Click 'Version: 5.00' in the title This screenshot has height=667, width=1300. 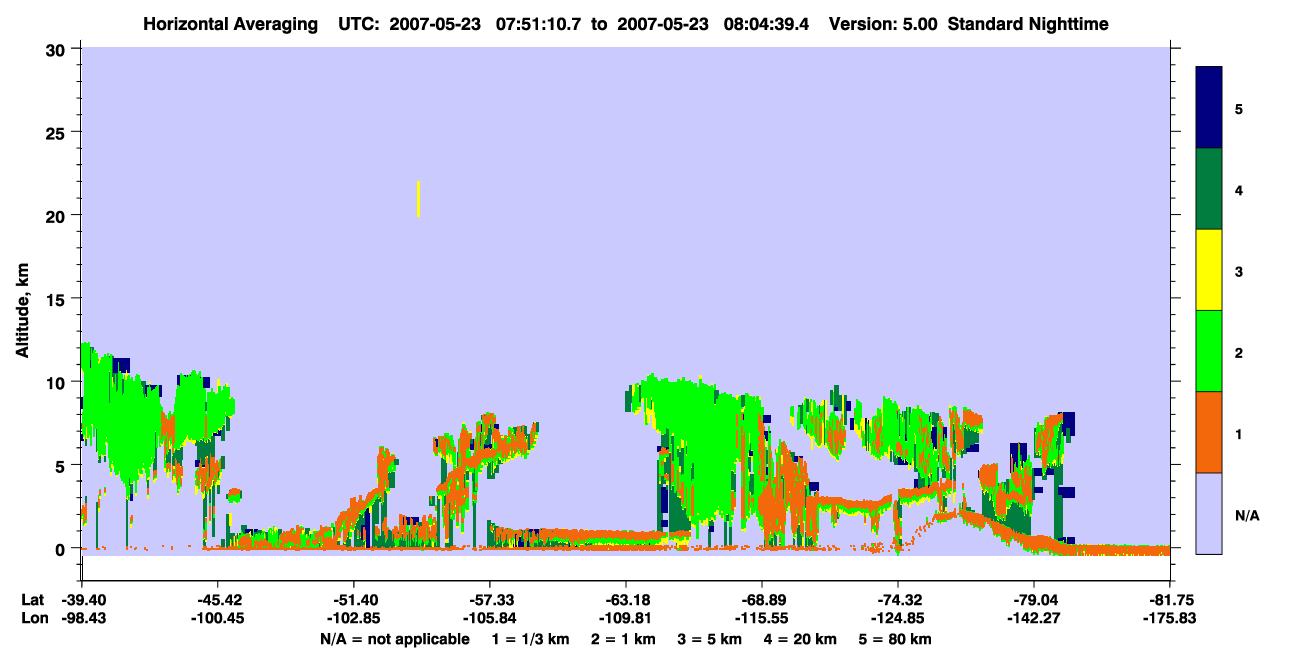coord(882,24)
